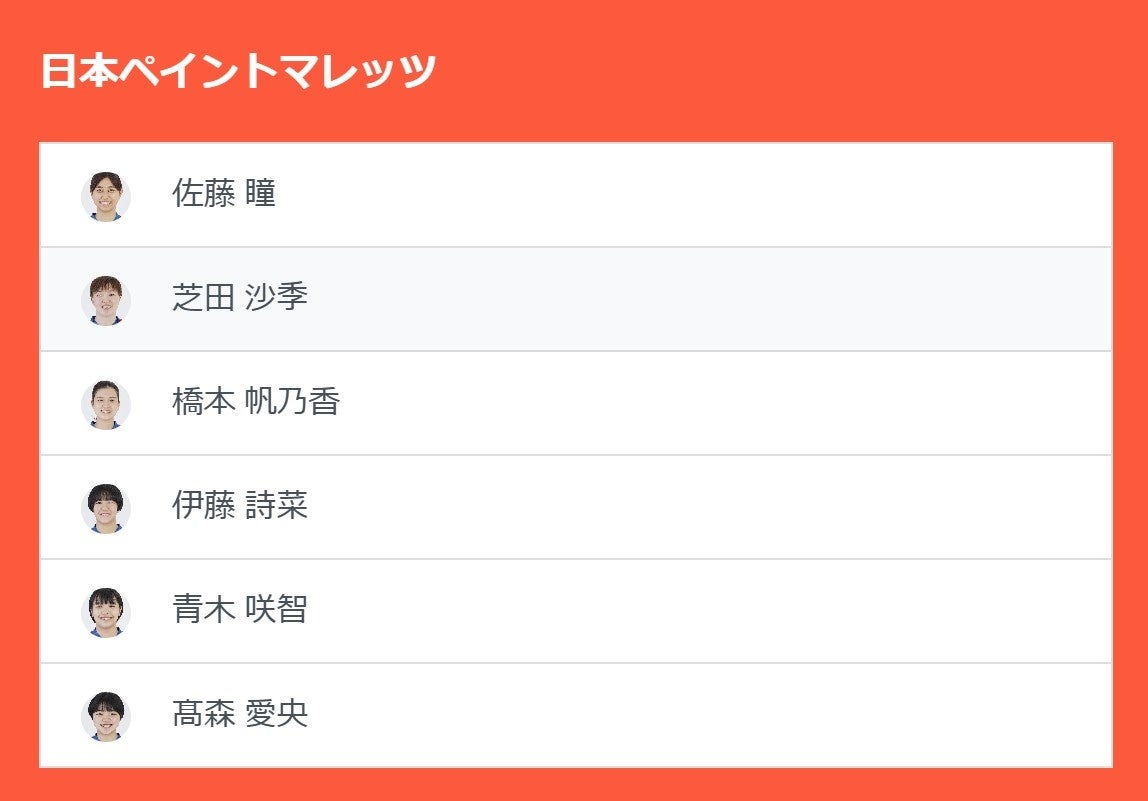Open the 佐藤 瞳 player name link
This screenshot has width=1148, height=801.
pos(224,193)
